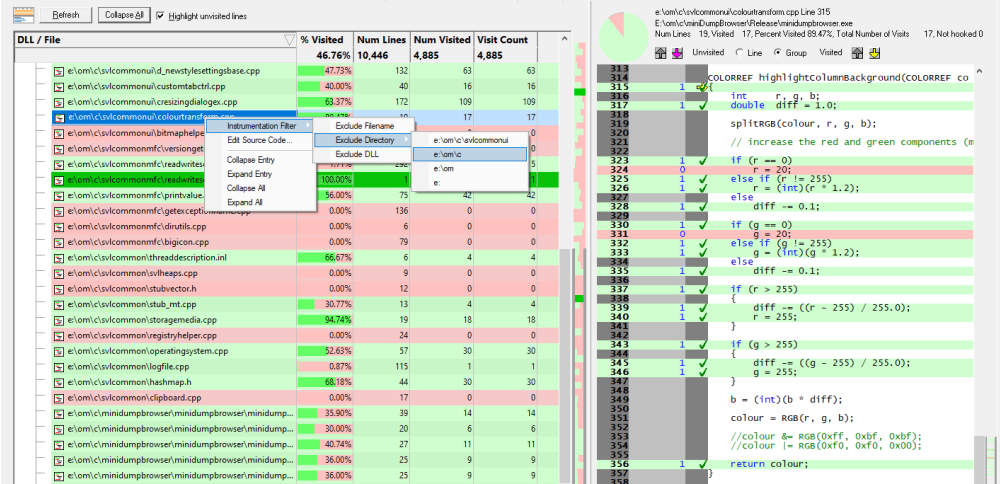Go to next visited line (yellow arrow)
The width and height of the screenshot is (1000, 484).
point(874,53)
